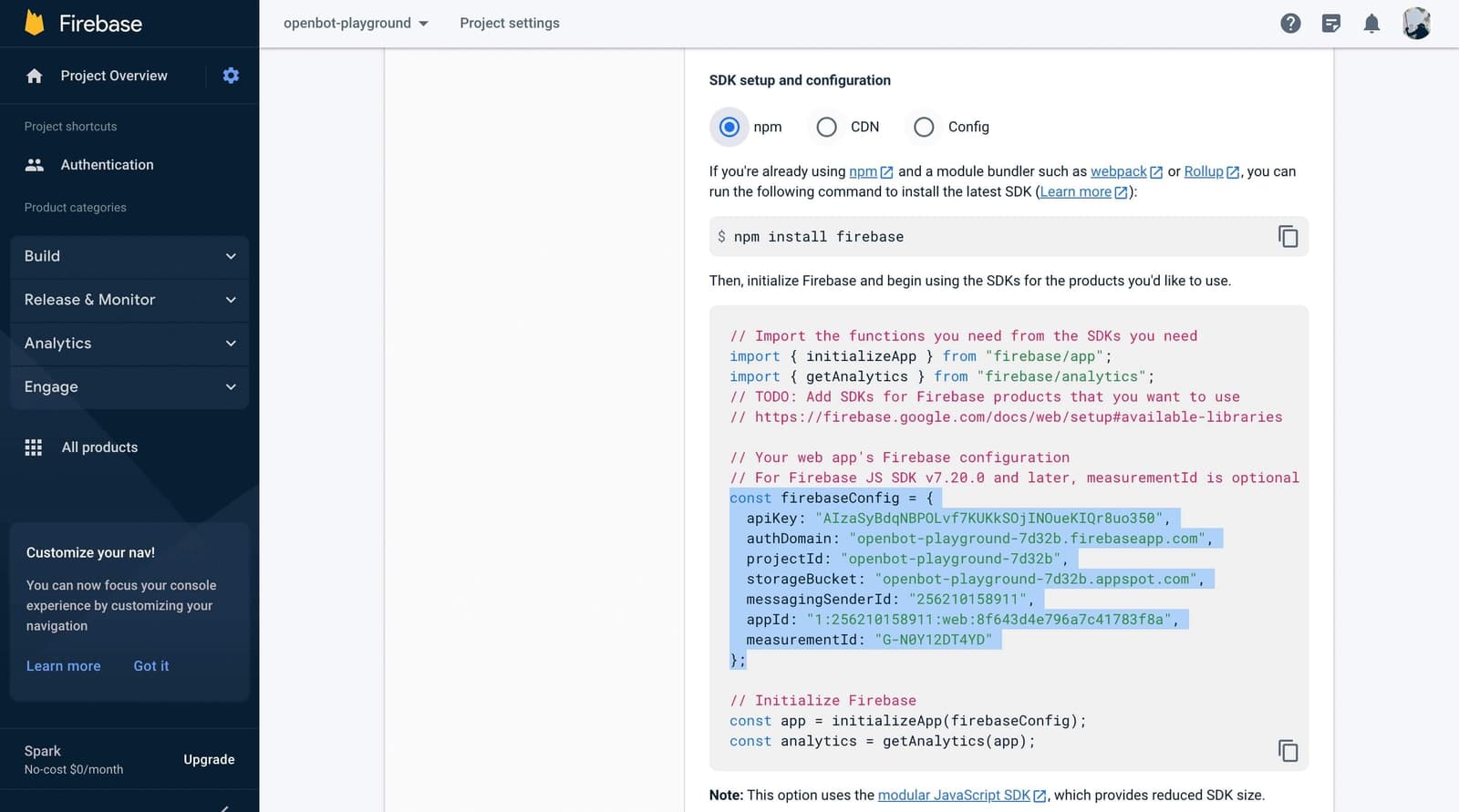Copy the Firebase config code snippet
Screen dimensions: 1459x812
point(1288,750)
